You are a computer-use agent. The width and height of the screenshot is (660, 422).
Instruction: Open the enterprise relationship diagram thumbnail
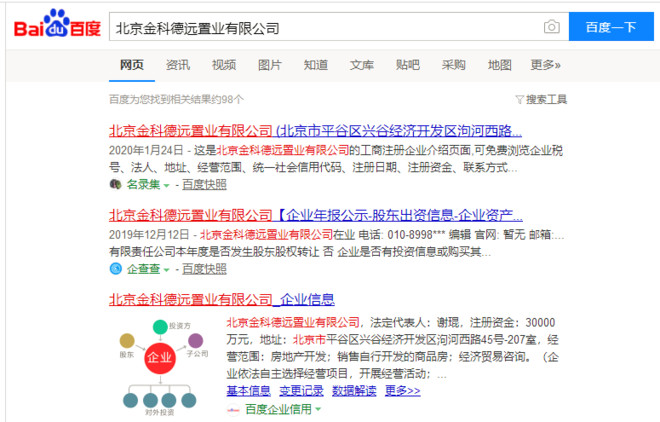click(163, 367)
